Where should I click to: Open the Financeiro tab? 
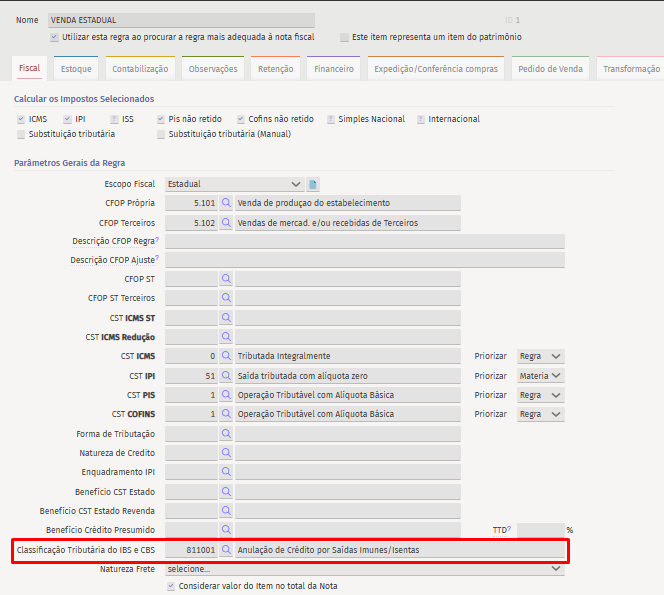click(x=334, y=69)
